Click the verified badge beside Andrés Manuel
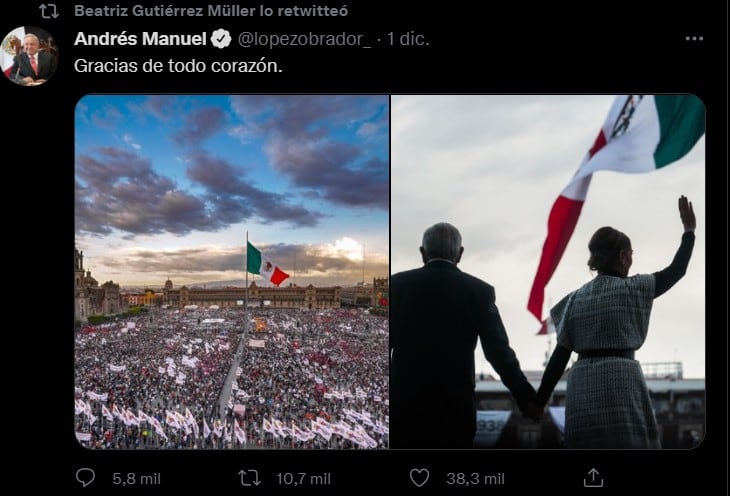730x496 pixels. coord(221,40)
